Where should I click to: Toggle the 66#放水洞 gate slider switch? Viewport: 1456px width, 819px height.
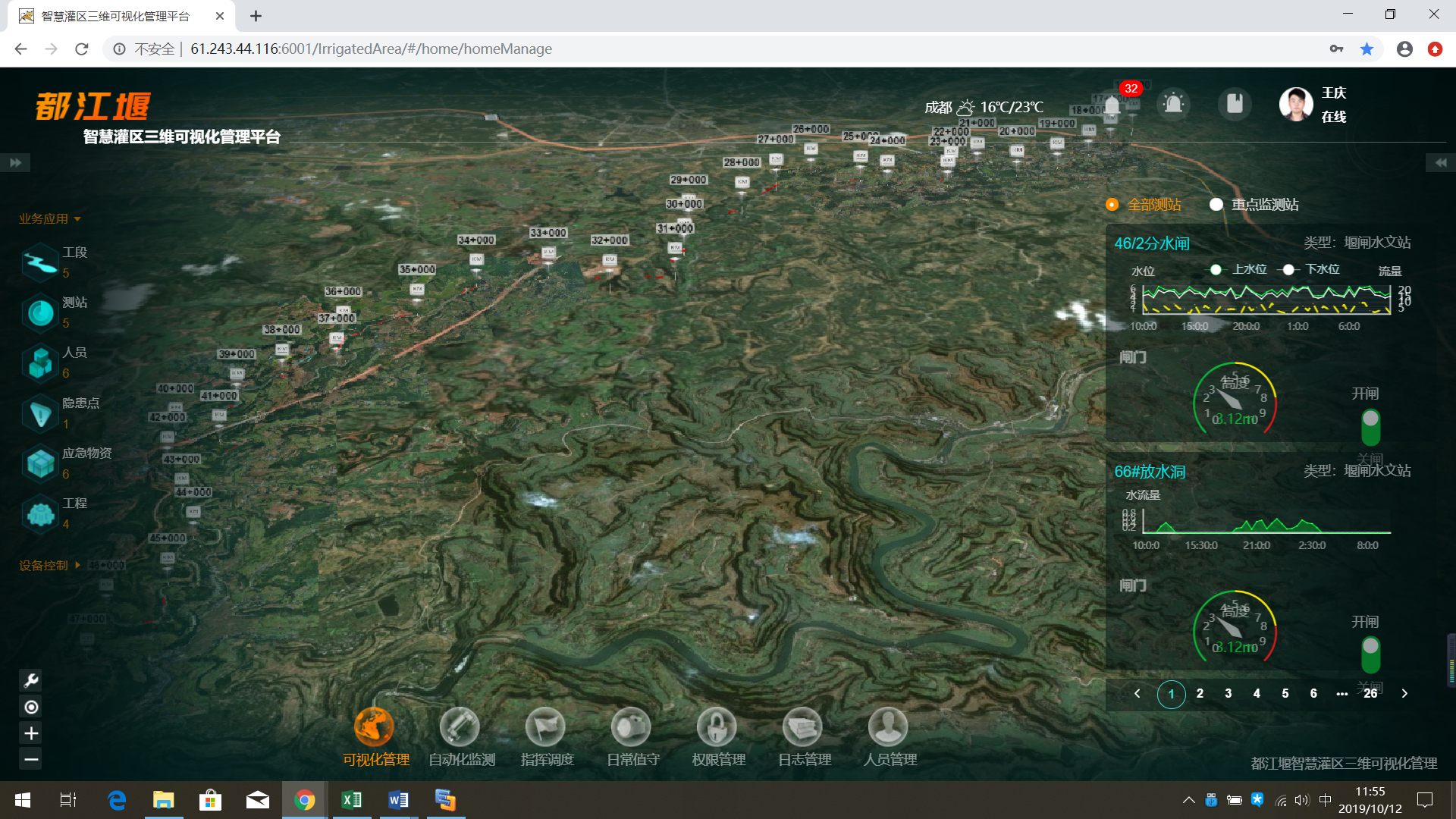pyautogui.click(x=1370, y=654)
